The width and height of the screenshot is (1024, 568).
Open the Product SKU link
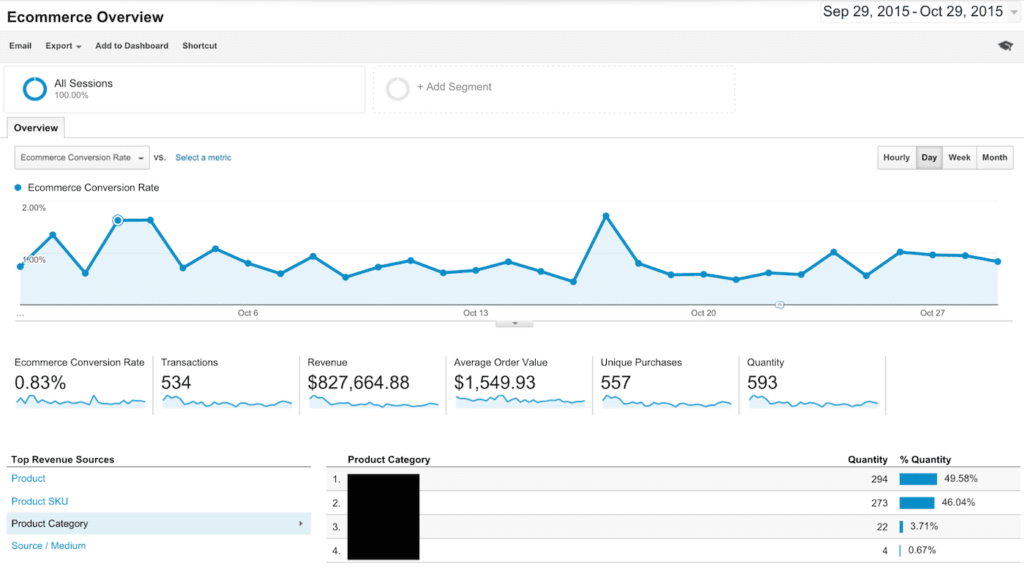(x=39, y=501)
